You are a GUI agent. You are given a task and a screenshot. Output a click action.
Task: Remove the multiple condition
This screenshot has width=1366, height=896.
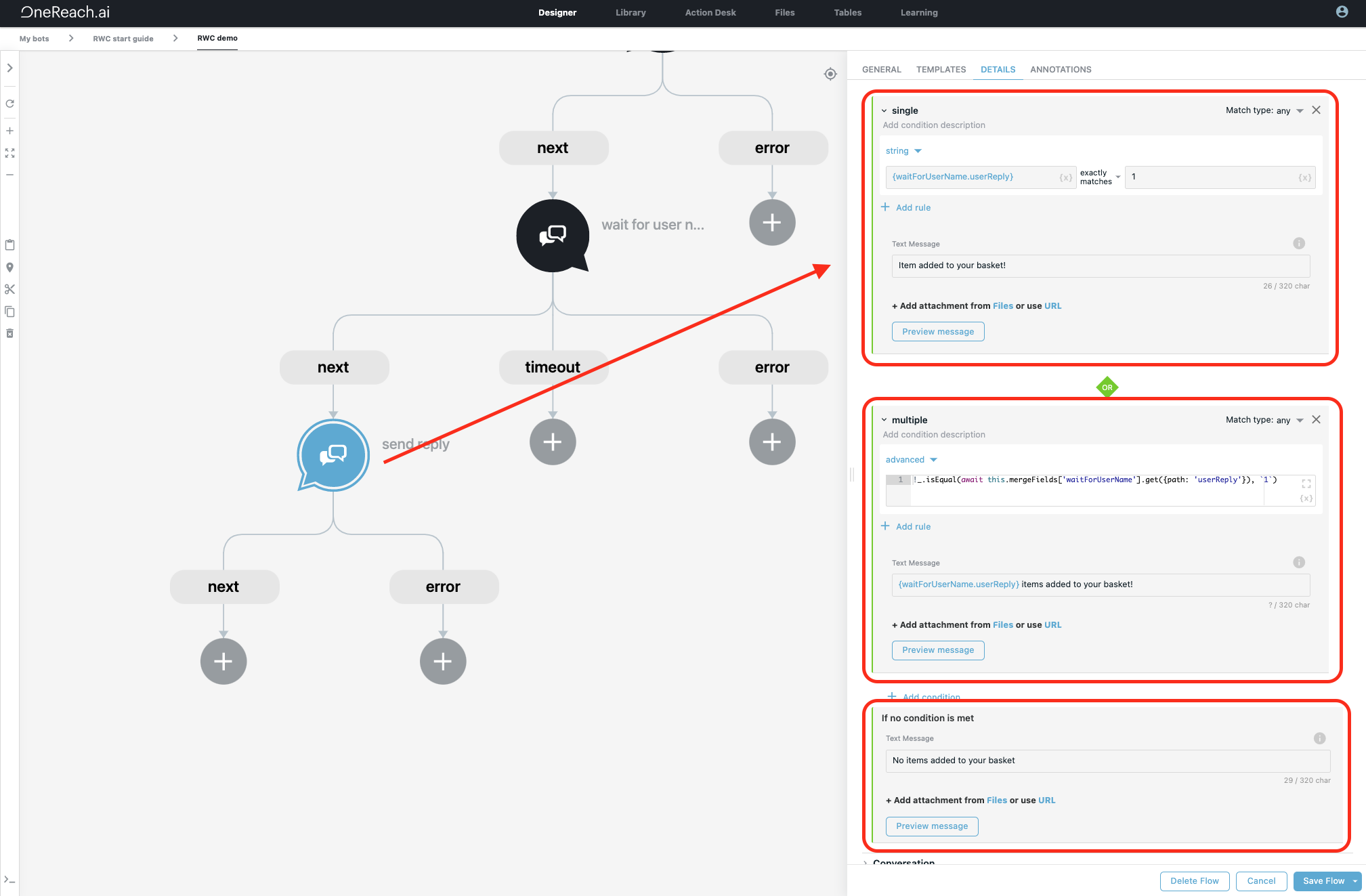click(x=1316, y=419)
